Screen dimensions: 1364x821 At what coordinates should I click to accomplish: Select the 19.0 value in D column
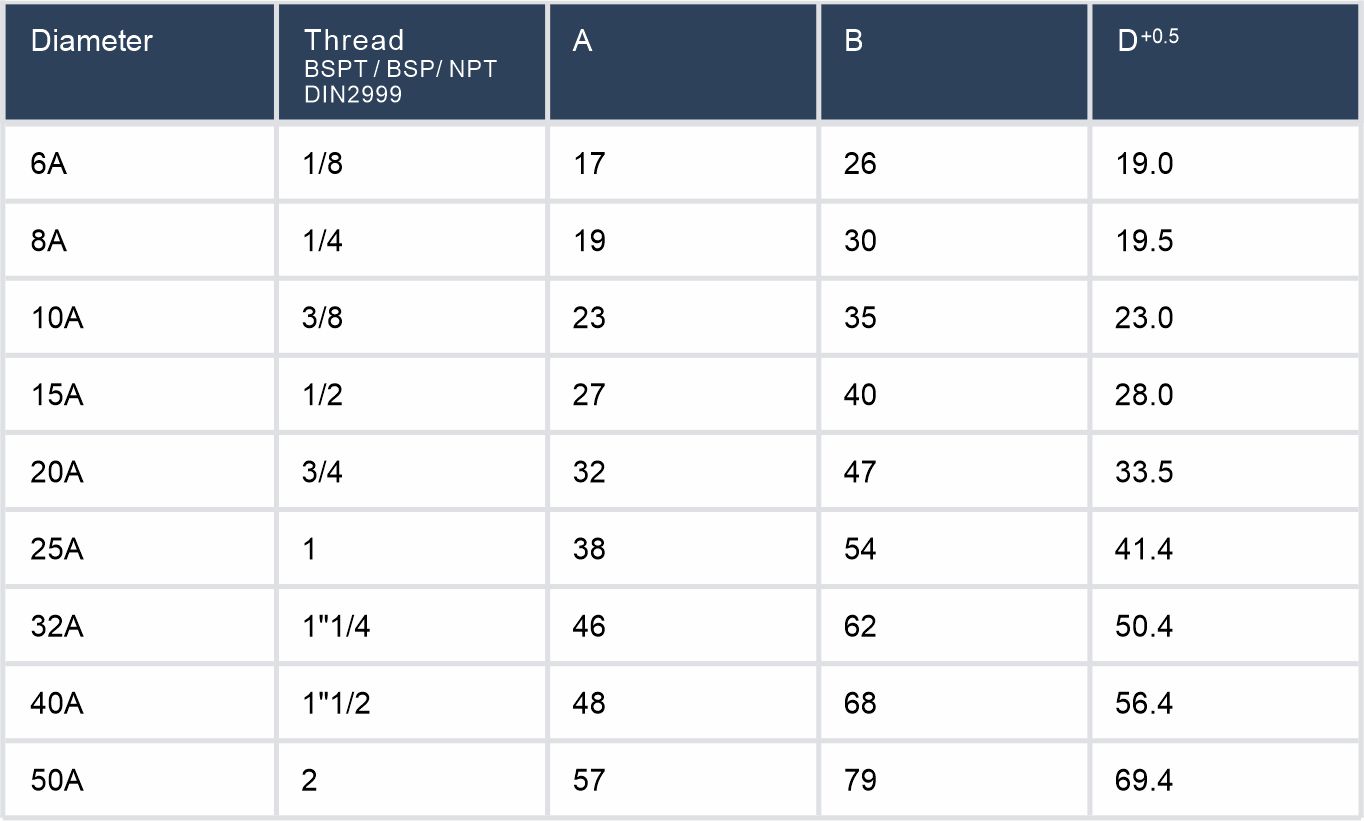[x=1144, y=164]
